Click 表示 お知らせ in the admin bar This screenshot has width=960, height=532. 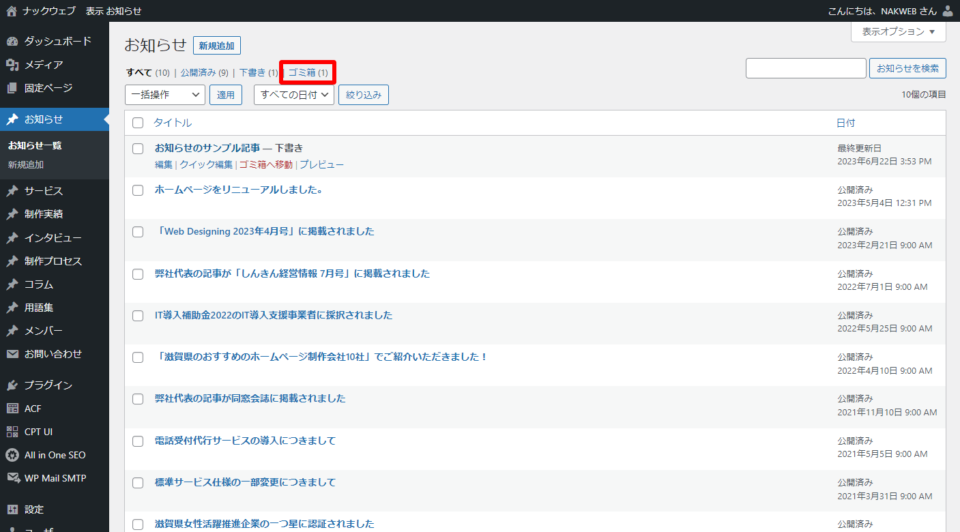[113, 11]
